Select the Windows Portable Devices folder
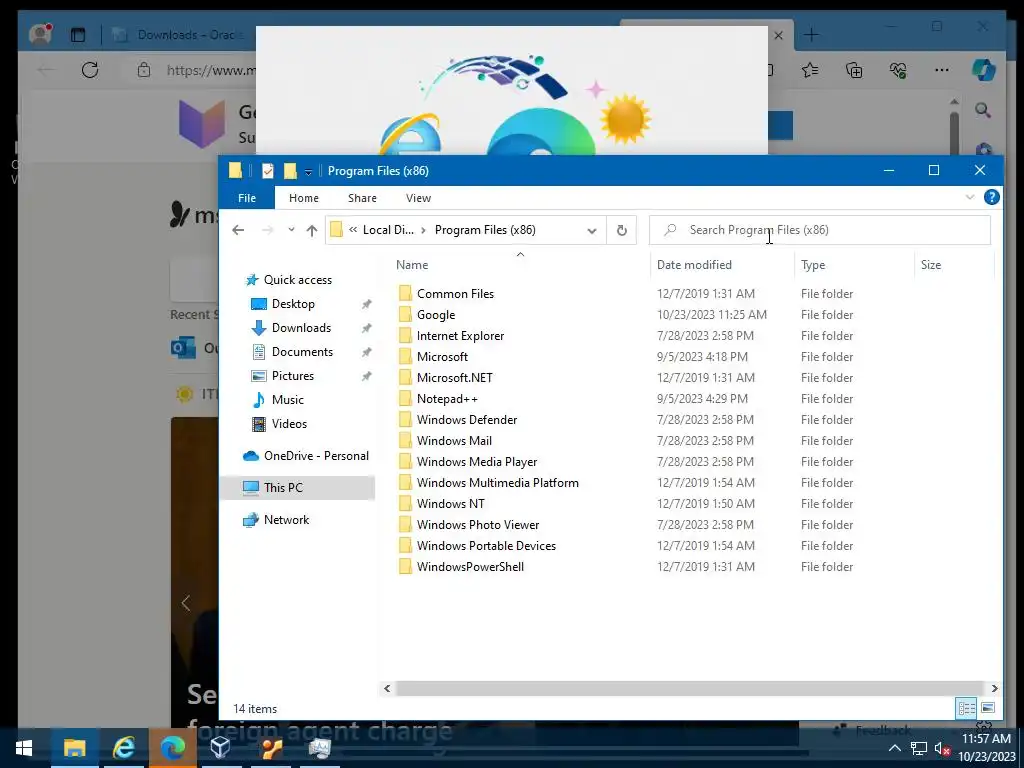The height and width of the screenshot is (768, 1024). [486, 545]
